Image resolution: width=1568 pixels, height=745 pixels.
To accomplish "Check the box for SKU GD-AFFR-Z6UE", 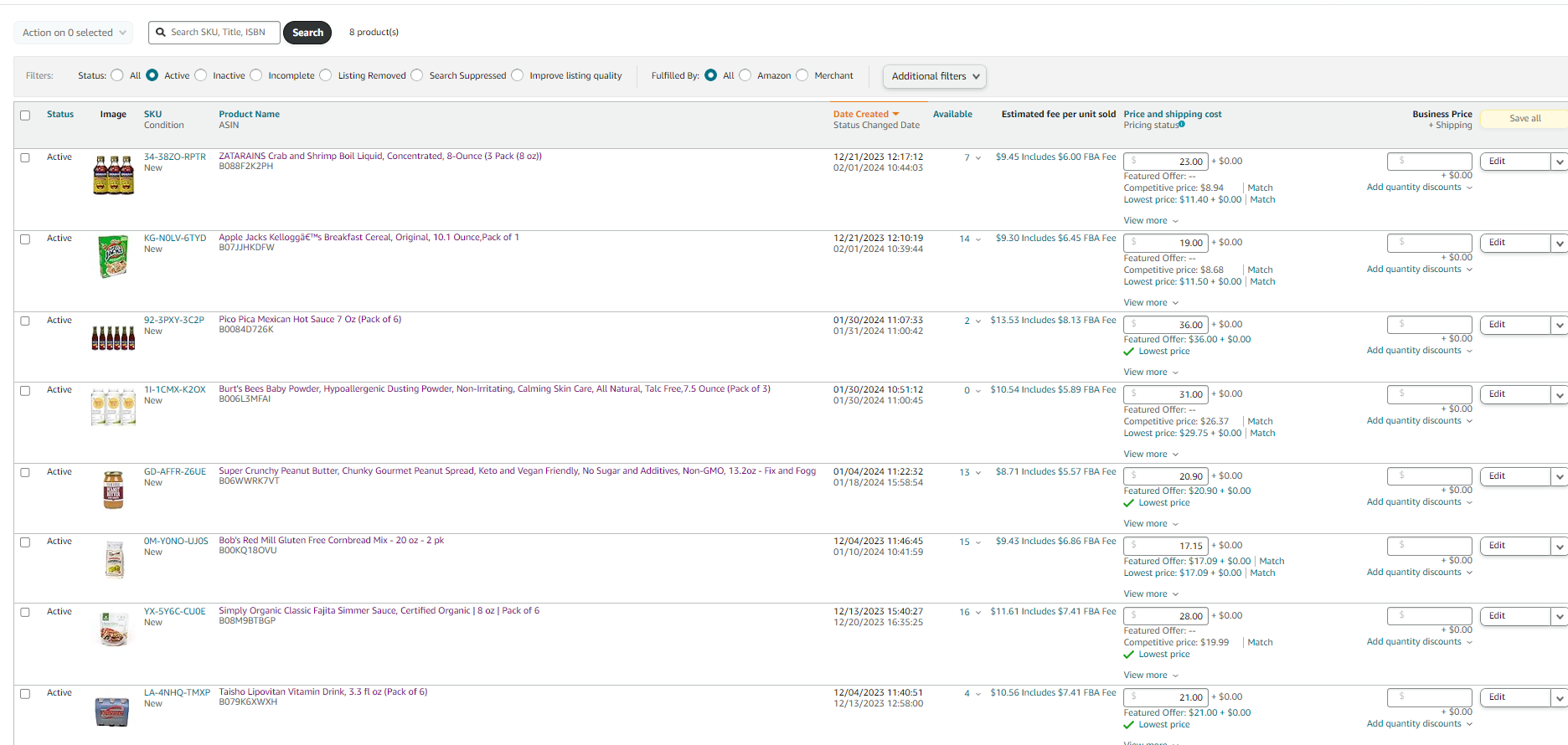I will (25, 473).
